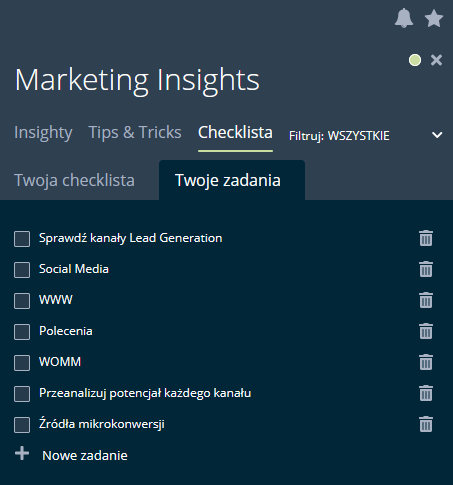Mark the Przeanalizuj potencjał każdego kanału checkbox
The height and width of the screenshot is (485, 453).
(22, 394)
